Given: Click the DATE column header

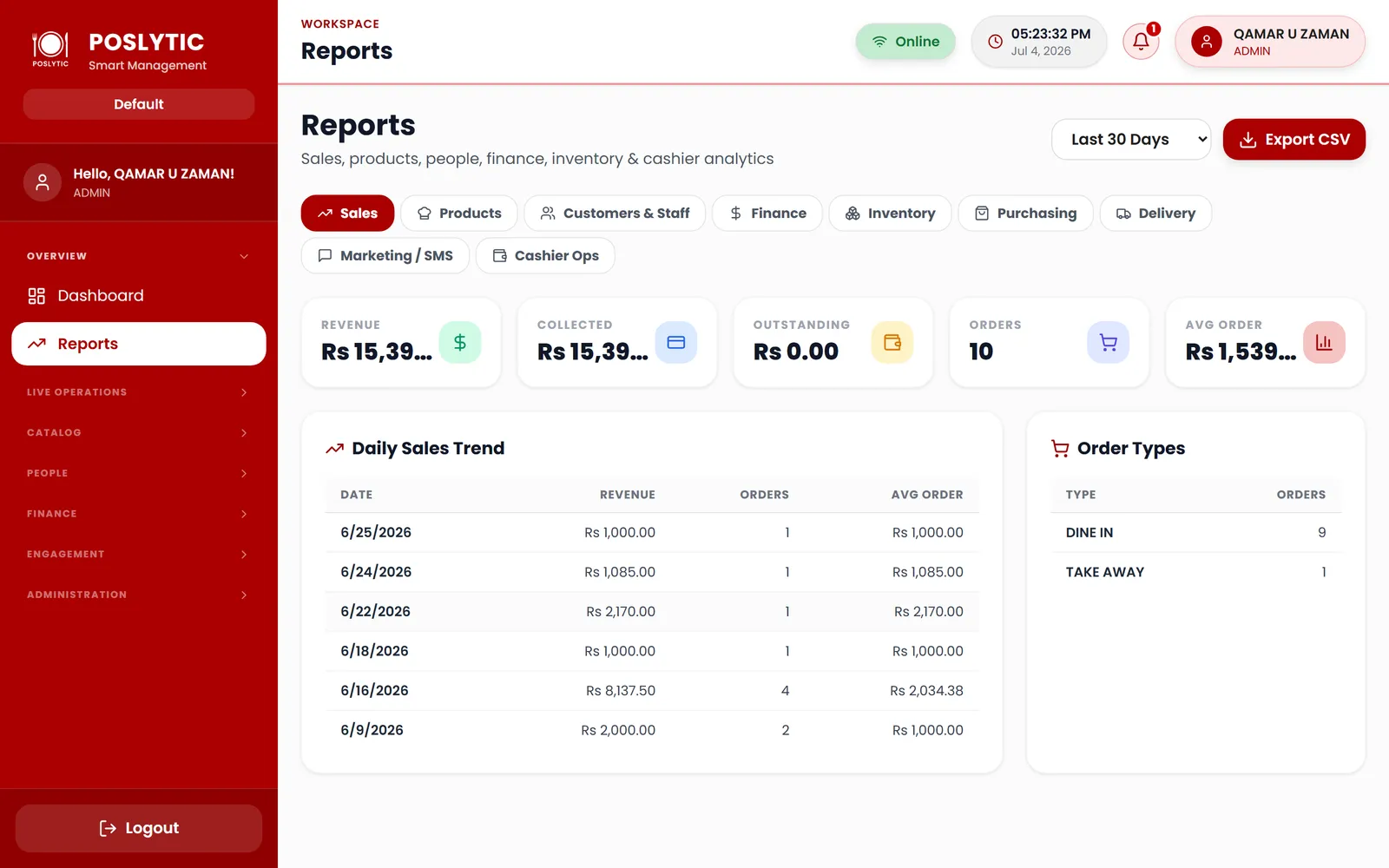Looking at the screenshot, I should 357,495.
